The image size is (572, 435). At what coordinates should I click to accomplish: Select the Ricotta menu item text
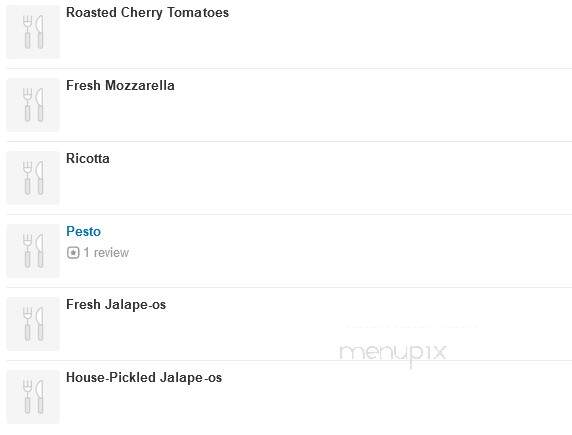[88, 158]
